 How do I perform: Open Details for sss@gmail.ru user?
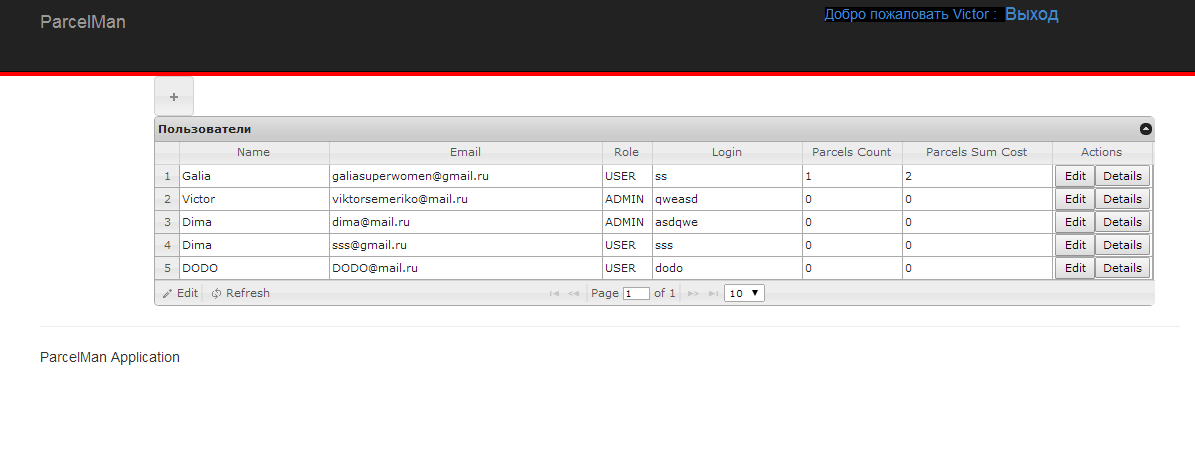point(1123,245)
